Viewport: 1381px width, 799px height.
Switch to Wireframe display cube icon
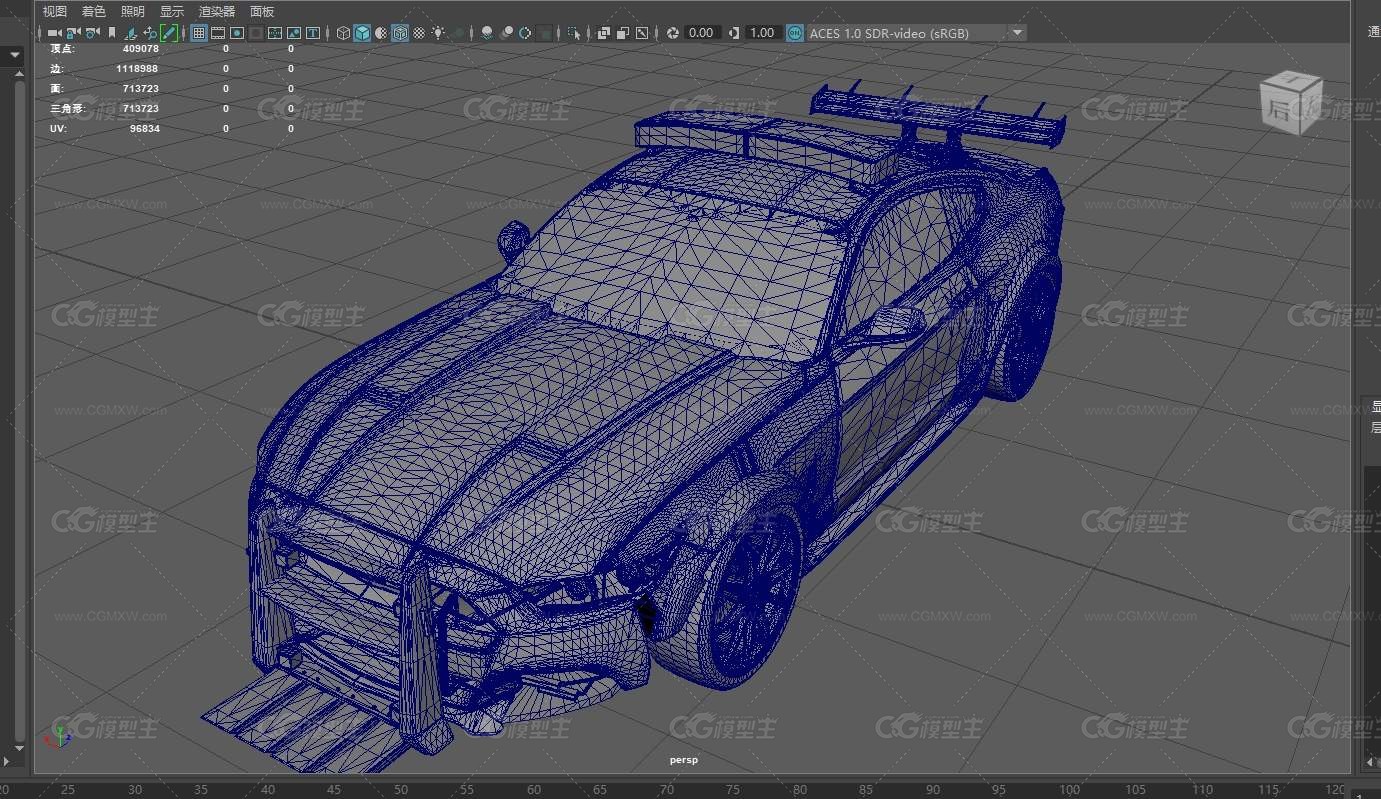click(x=343, y=33)
